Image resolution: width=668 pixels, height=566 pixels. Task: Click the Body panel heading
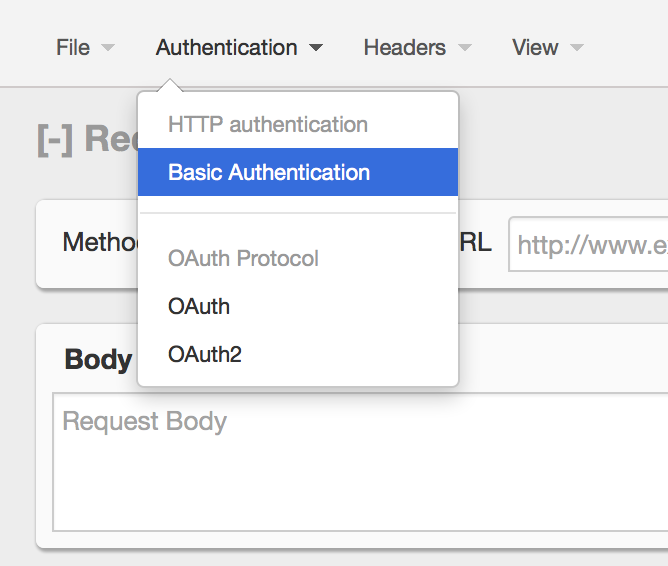(x=98, y=360)
